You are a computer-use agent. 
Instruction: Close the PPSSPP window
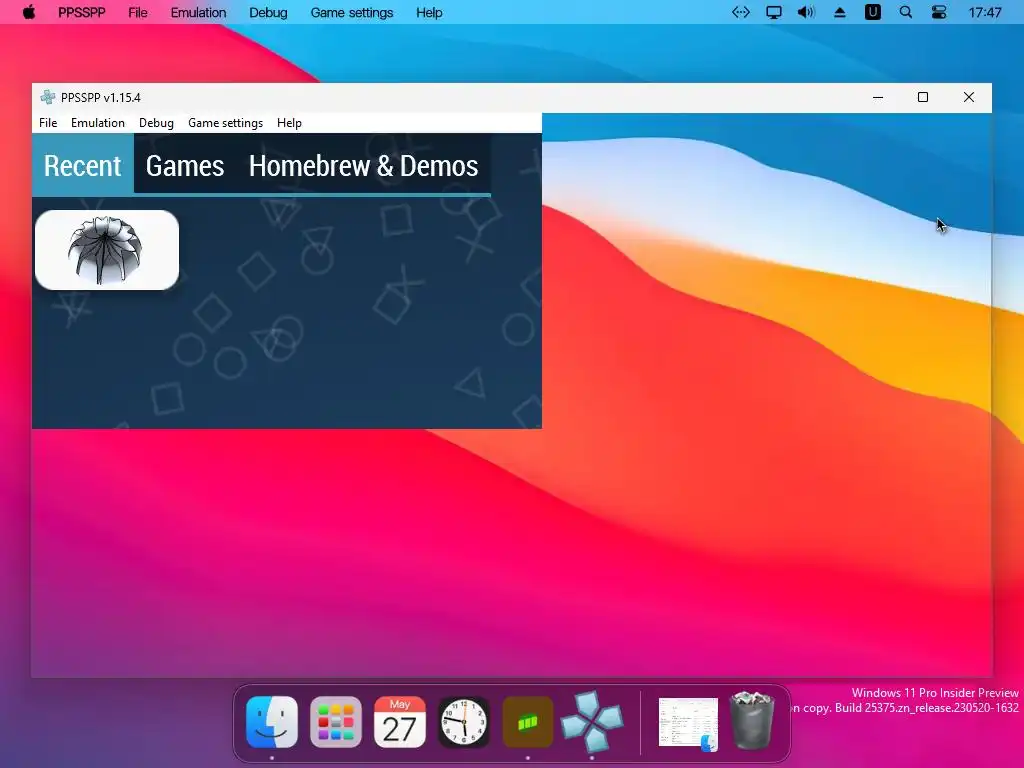click(969, 97)
